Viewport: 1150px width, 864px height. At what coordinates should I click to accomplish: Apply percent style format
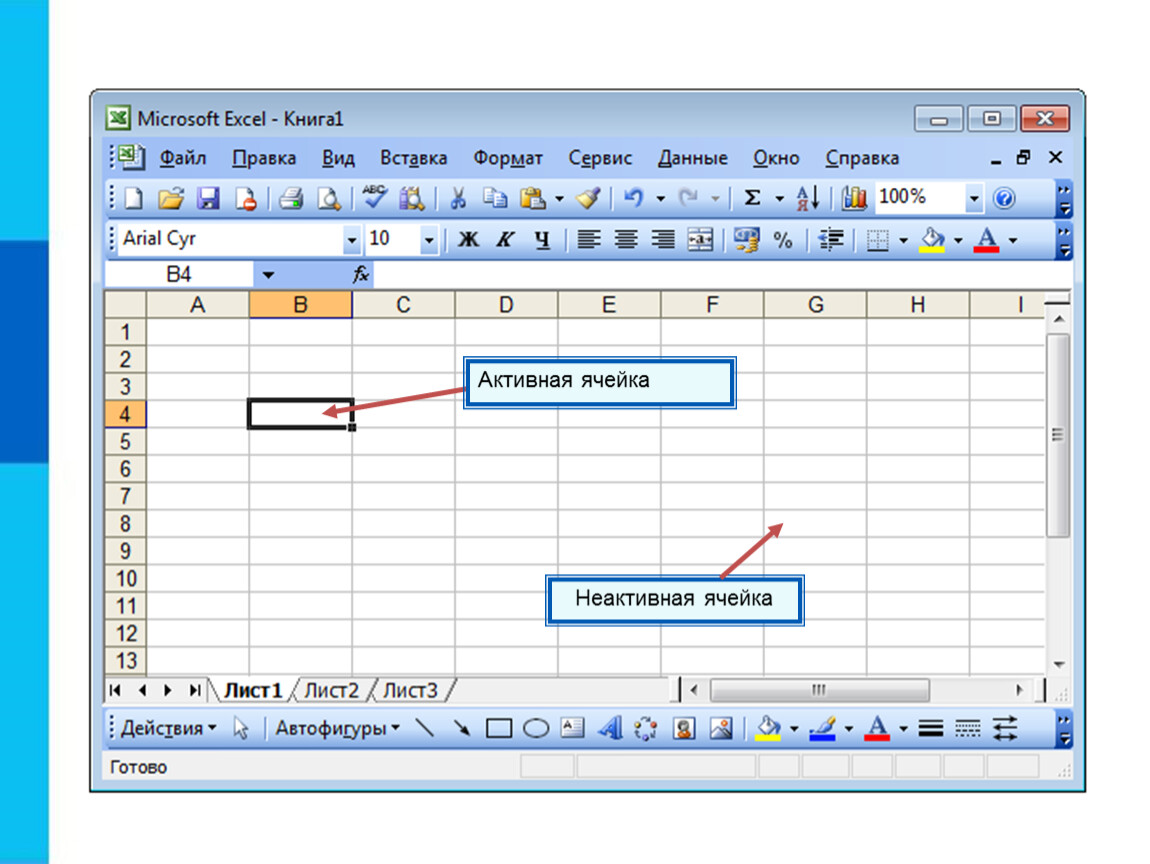coord(783,240)
